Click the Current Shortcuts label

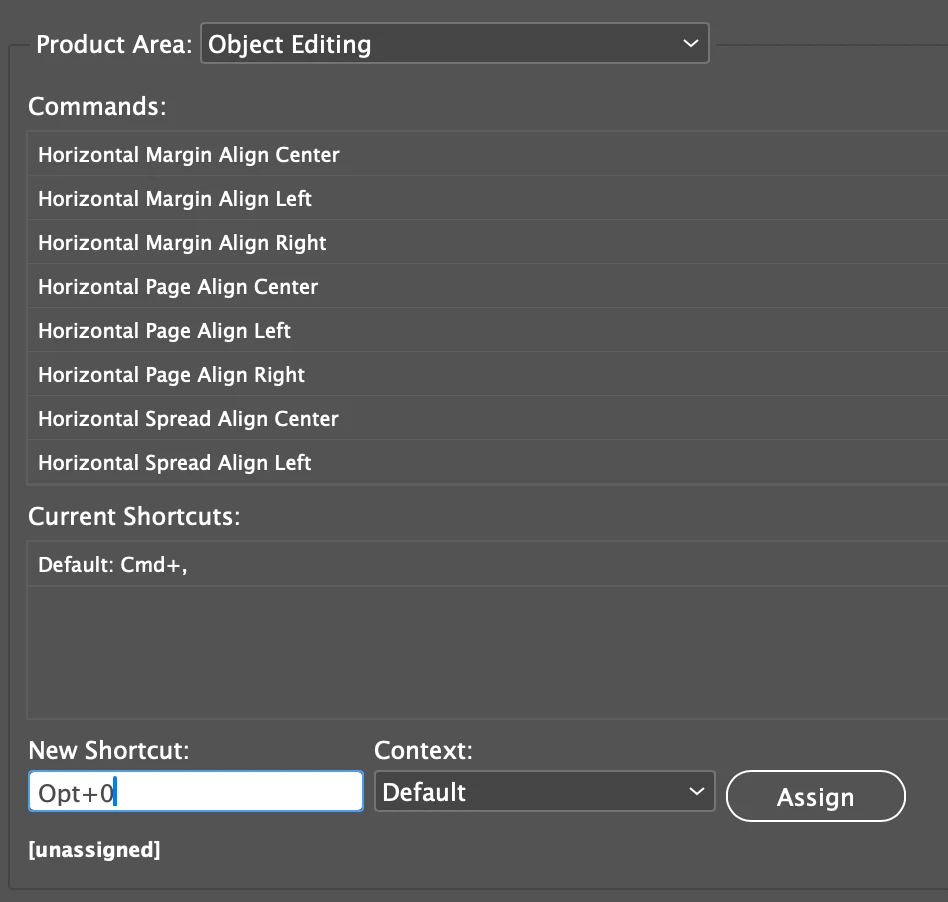134,517
